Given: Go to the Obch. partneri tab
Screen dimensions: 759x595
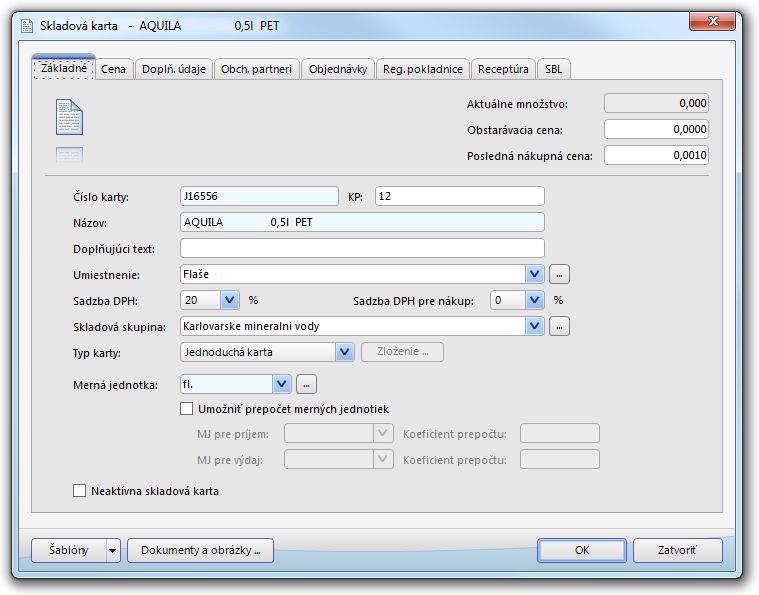Looking at the screenshot, I should (257, 69).
